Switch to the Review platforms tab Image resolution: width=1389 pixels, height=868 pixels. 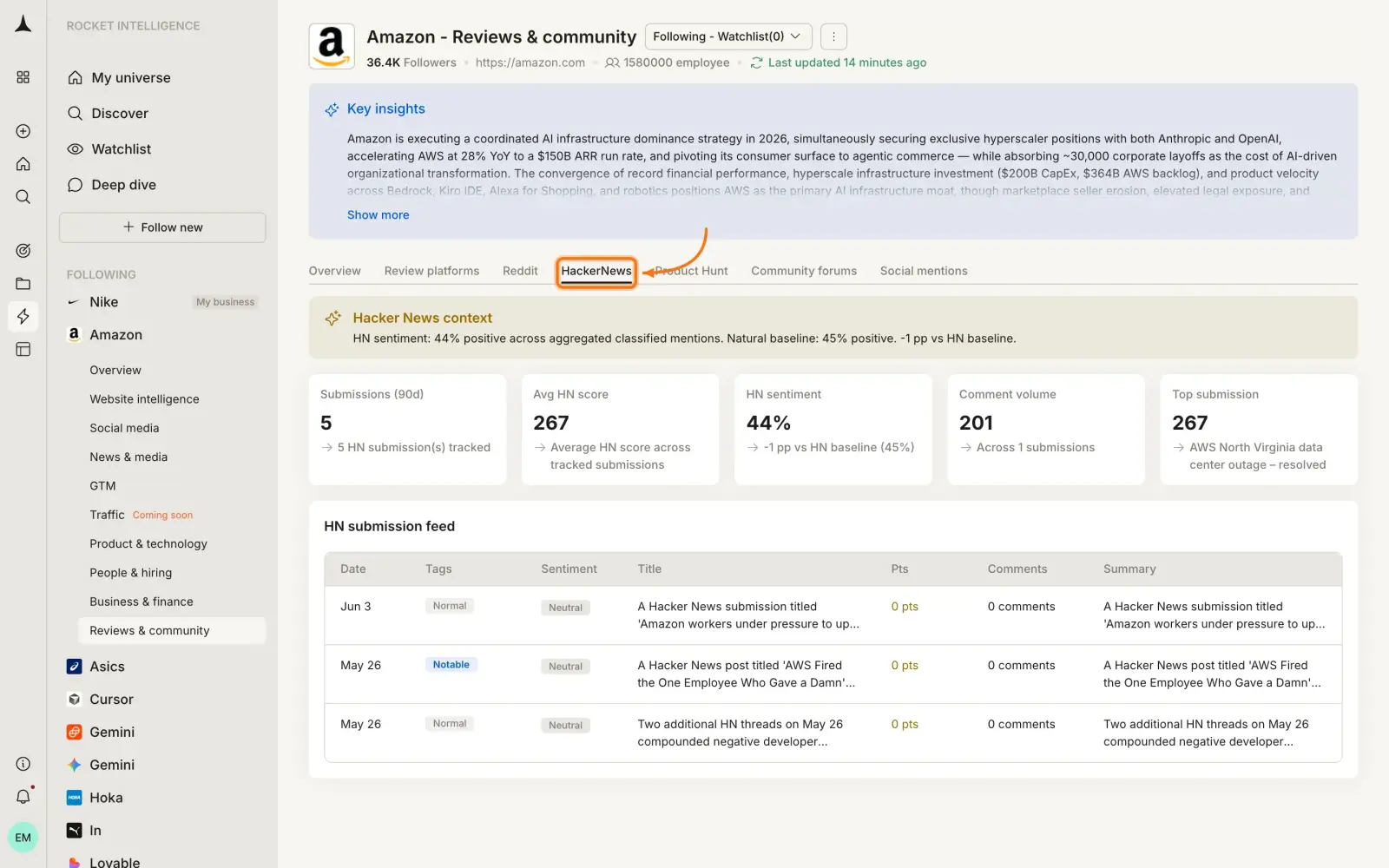431,271
